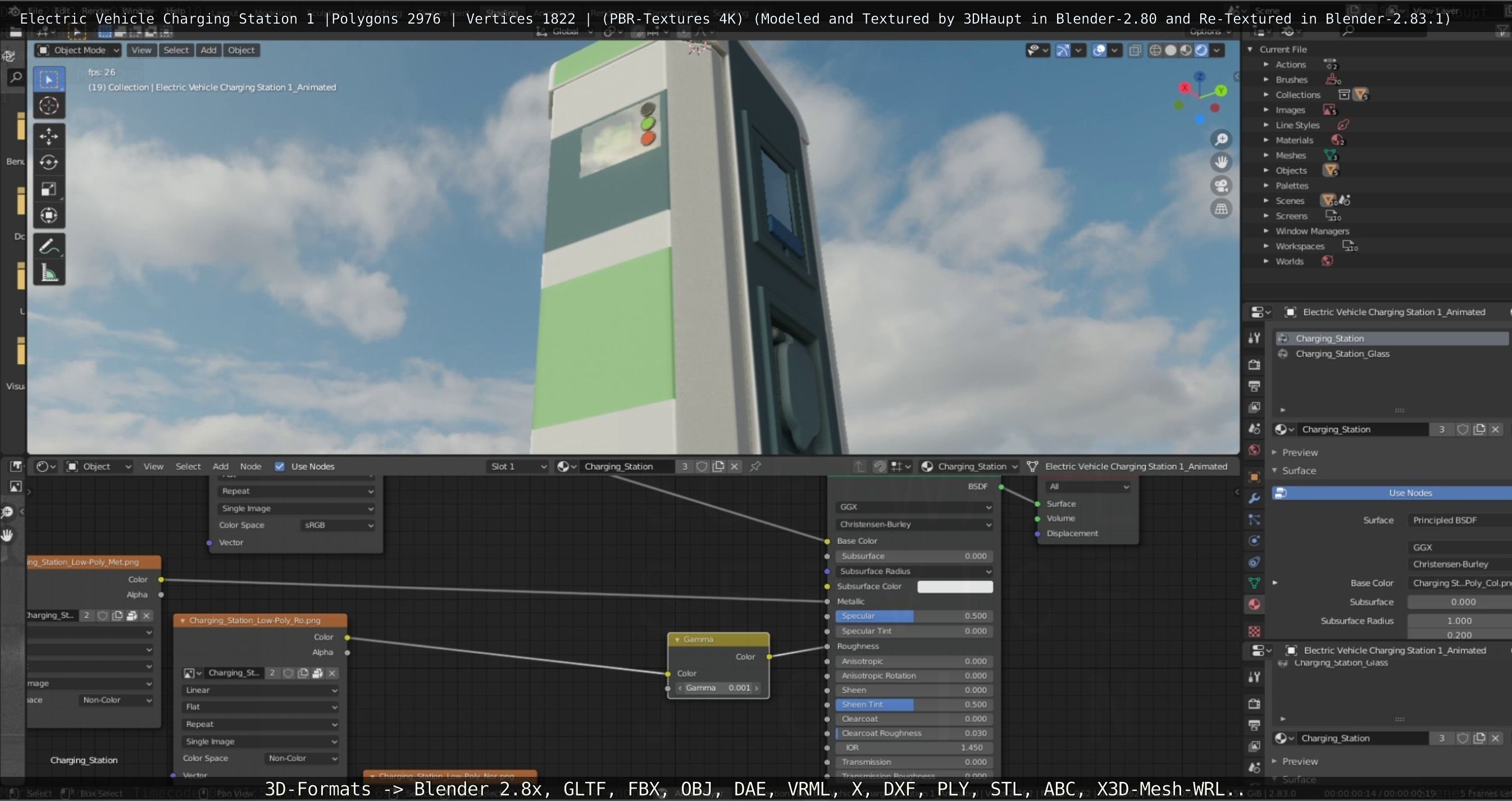Click the navigation gizmo Y axis
This screenshot has height=801, width=1512.
(x=1222, y=90)
